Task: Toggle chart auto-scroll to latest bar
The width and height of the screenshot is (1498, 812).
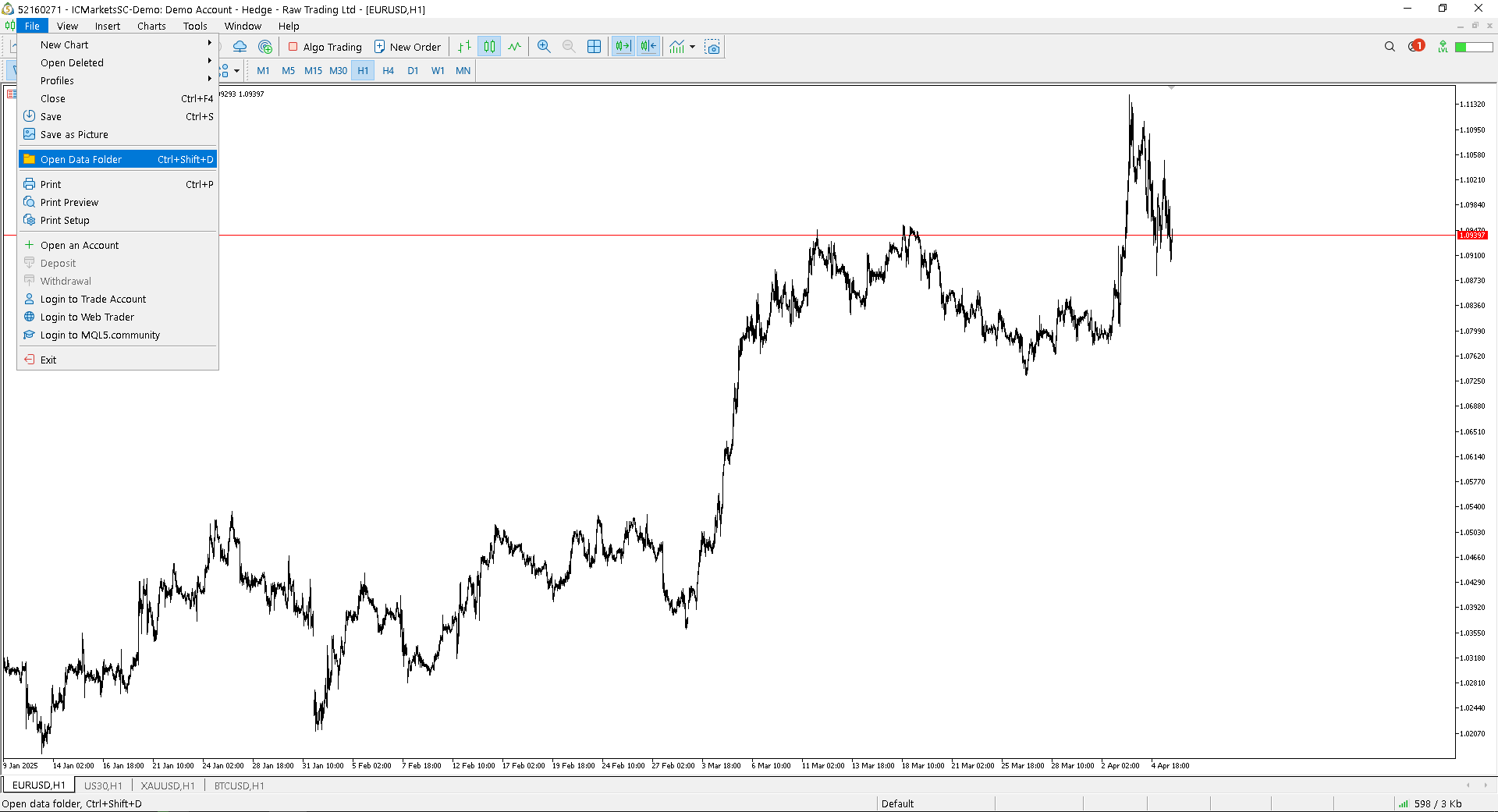Action: coord(623,47)
